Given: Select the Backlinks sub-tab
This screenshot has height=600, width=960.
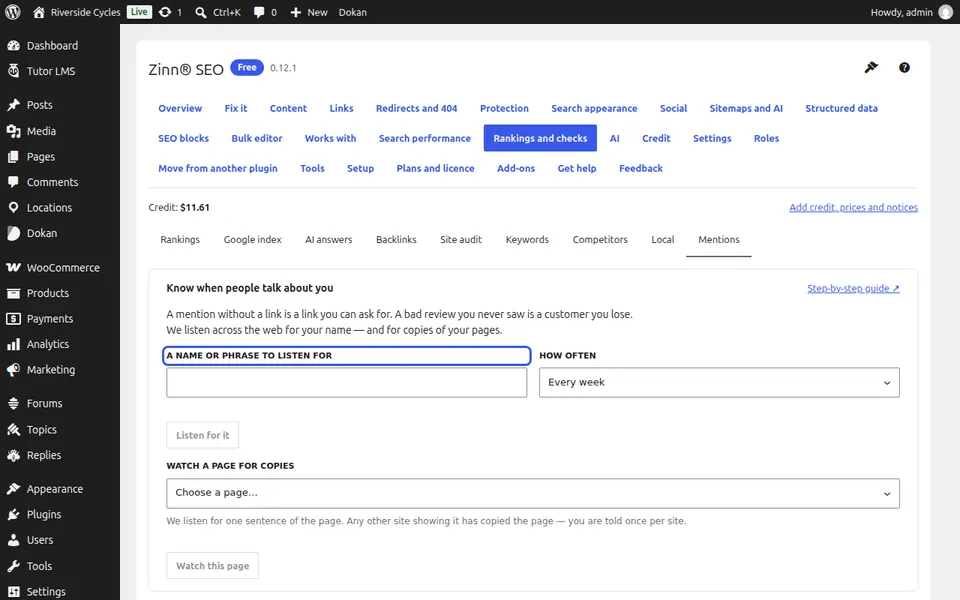Looking at the screenshot, I should pyautogui.click(x=396, y=239).
